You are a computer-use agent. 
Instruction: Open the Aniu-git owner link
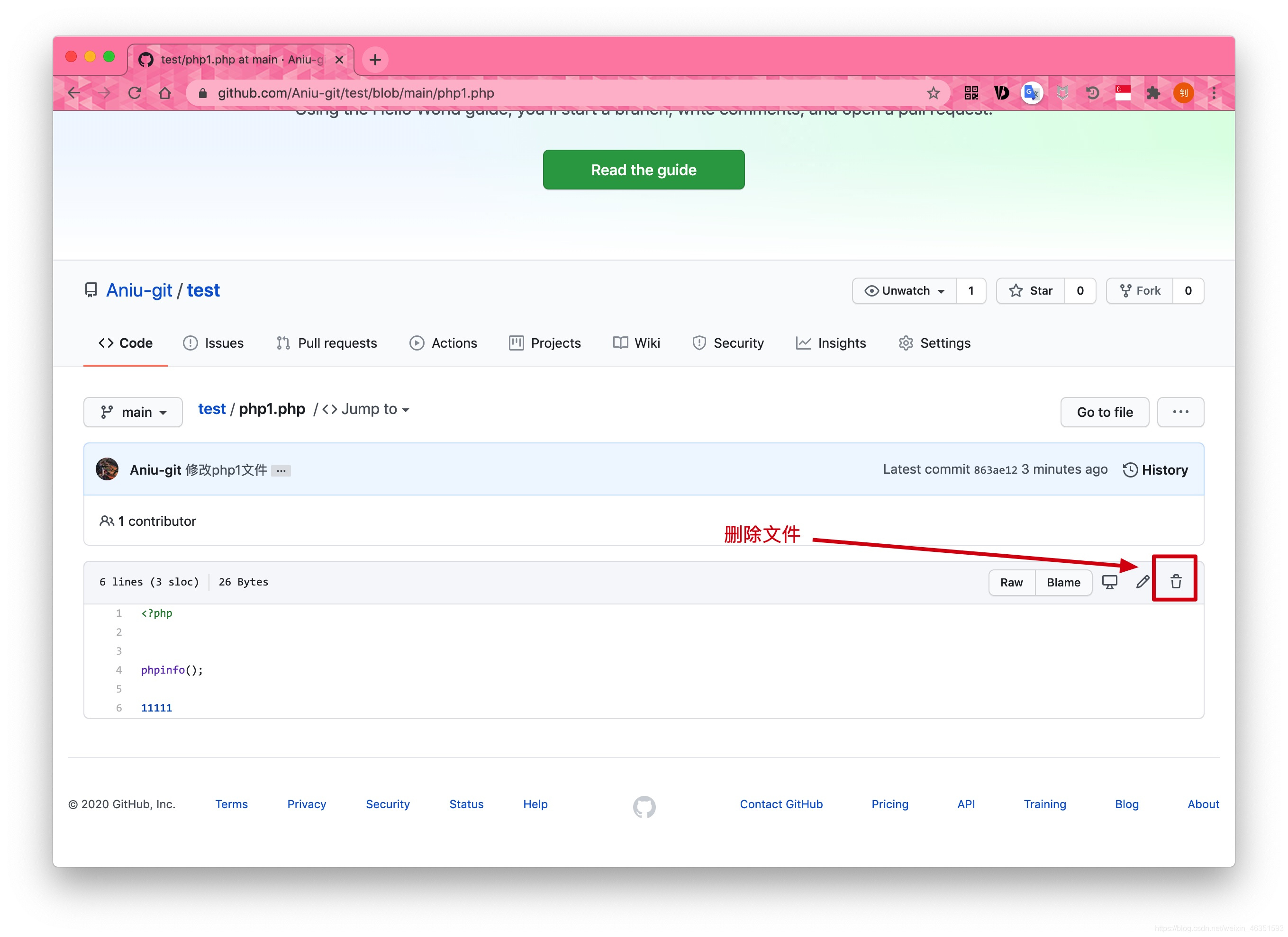click(139, 290)
